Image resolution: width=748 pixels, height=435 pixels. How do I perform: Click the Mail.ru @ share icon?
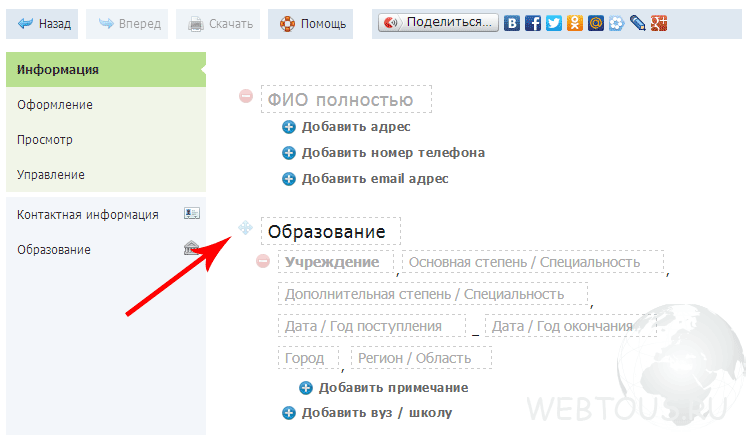click(x=596, y=23)
